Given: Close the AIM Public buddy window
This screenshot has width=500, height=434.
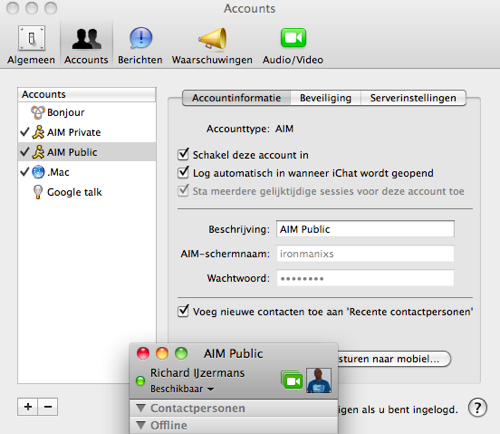Looking at the screenshot, I should 143,353.
